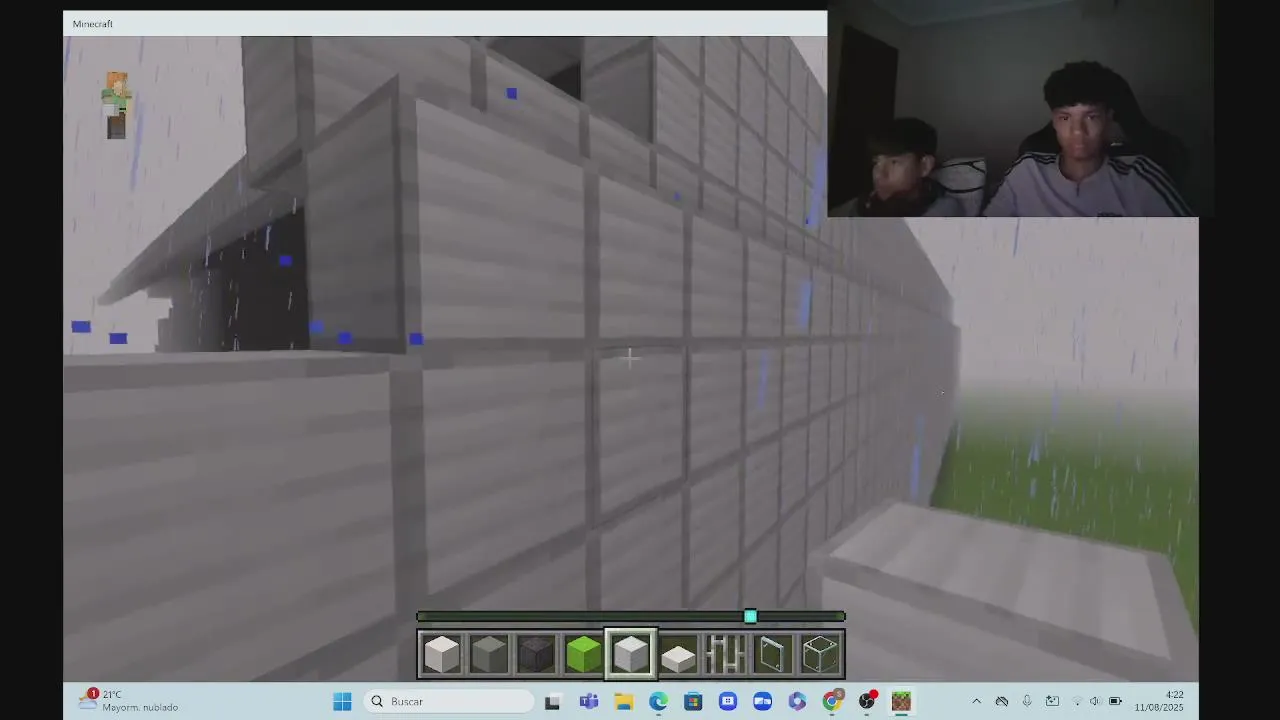Open the weather widget showing 21°C
1280x720 pixels.
click(129, 701)
